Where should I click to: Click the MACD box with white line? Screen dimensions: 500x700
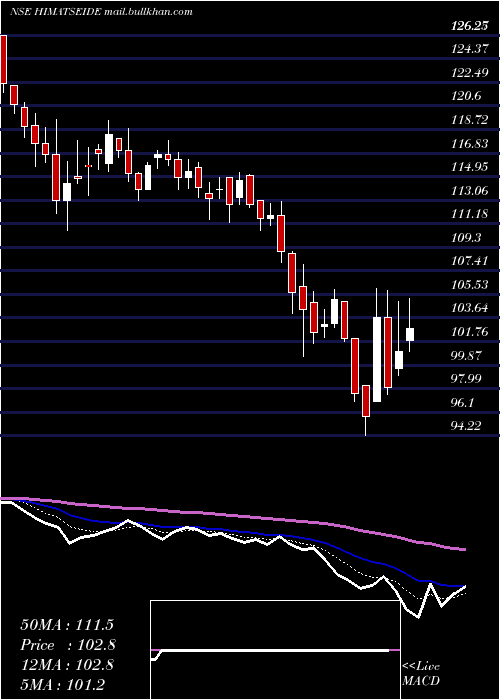275,650
